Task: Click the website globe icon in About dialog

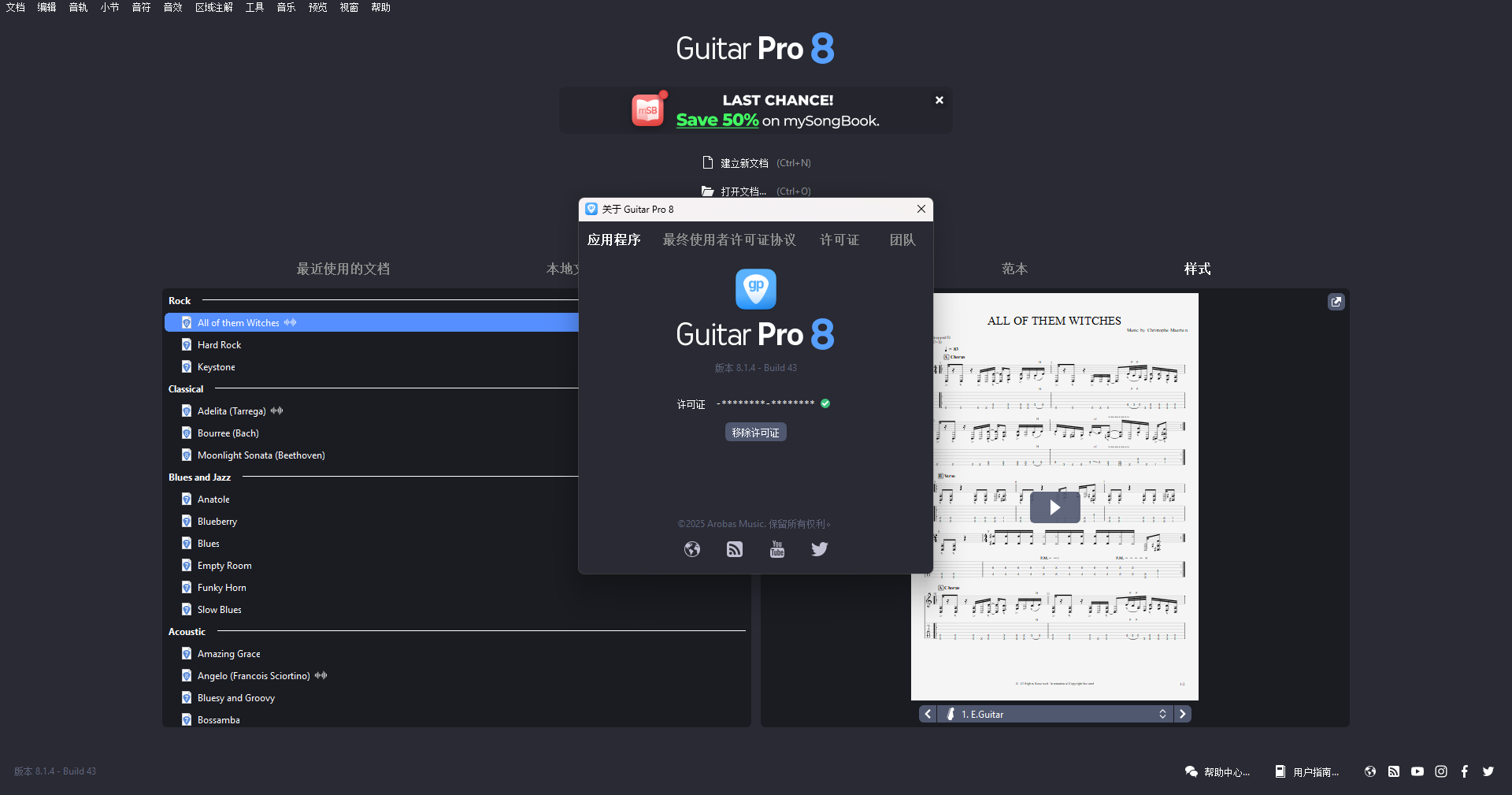Action: [x=692, y=549]
